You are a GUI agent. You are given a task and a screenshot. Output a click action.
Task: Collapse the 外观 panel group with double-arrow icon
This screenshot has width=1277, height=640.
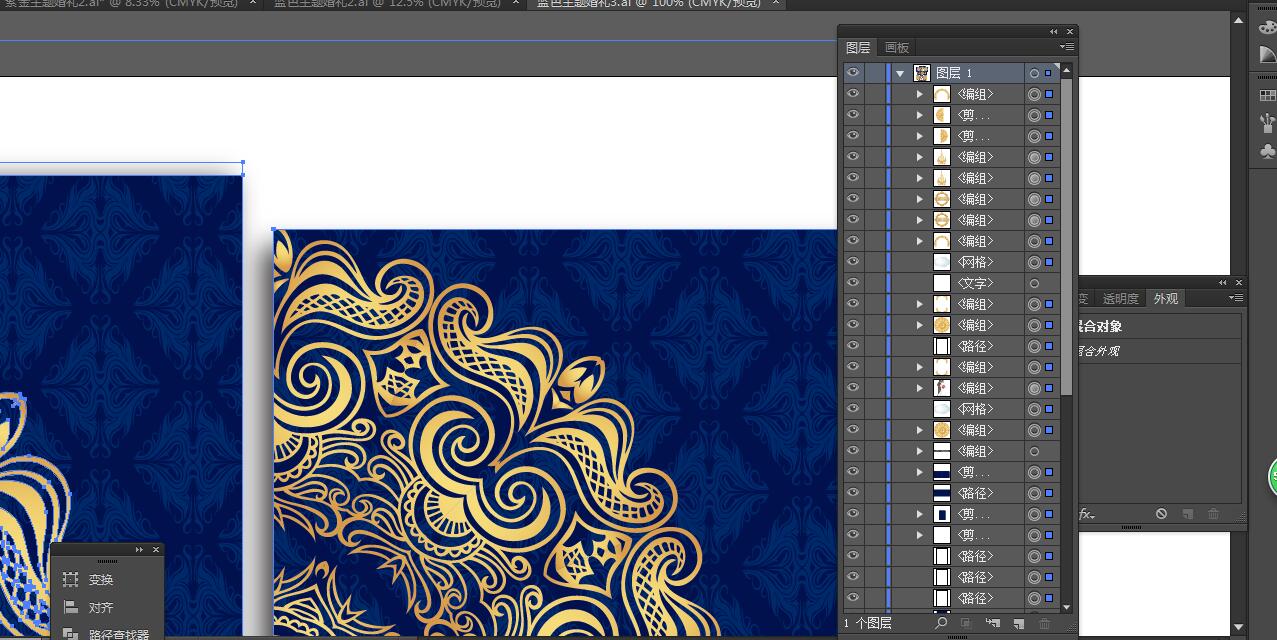click(x=1223, y=283)
